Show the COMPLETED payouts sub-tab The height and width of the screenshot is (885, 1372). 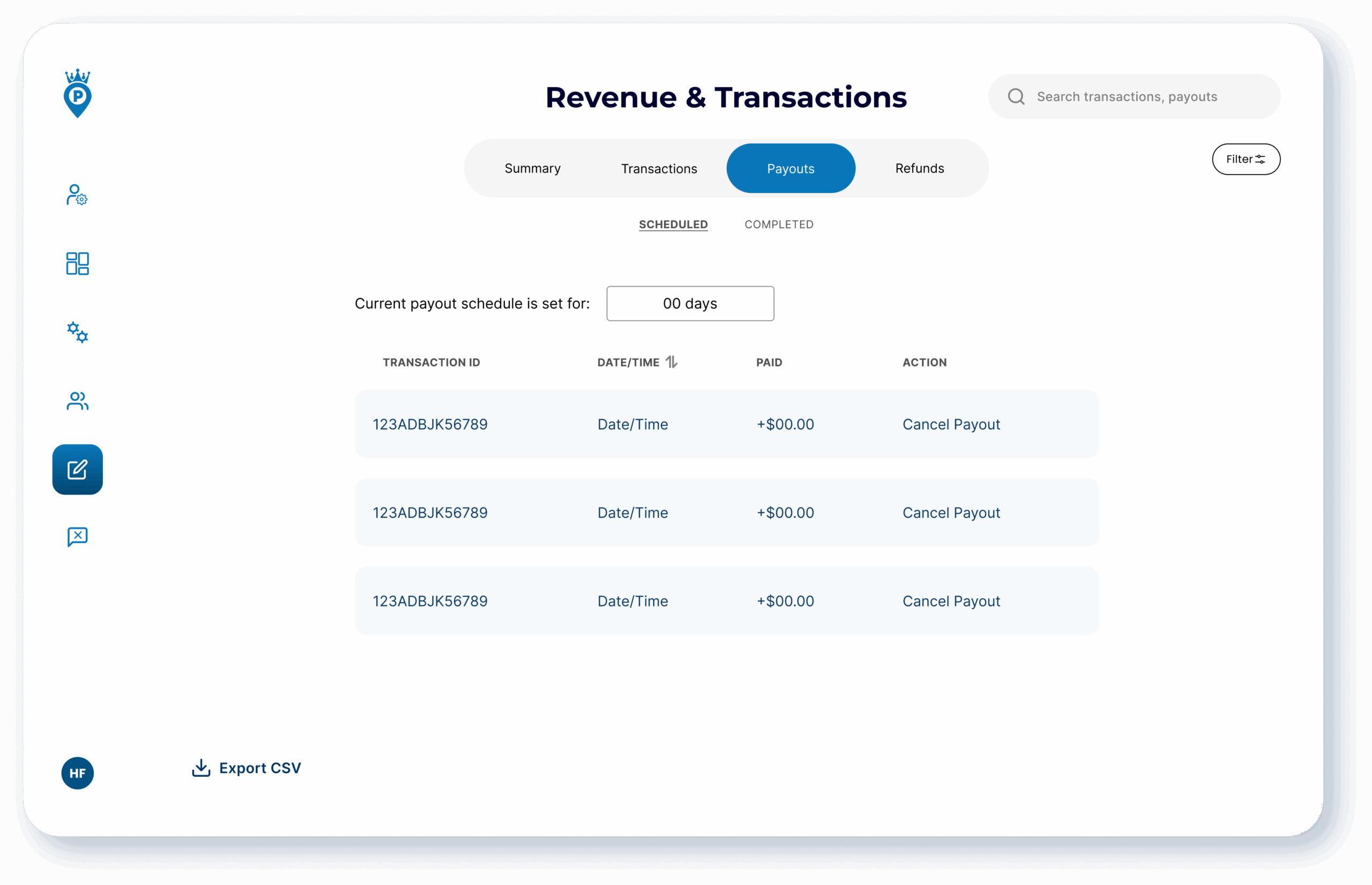[778, 224]
